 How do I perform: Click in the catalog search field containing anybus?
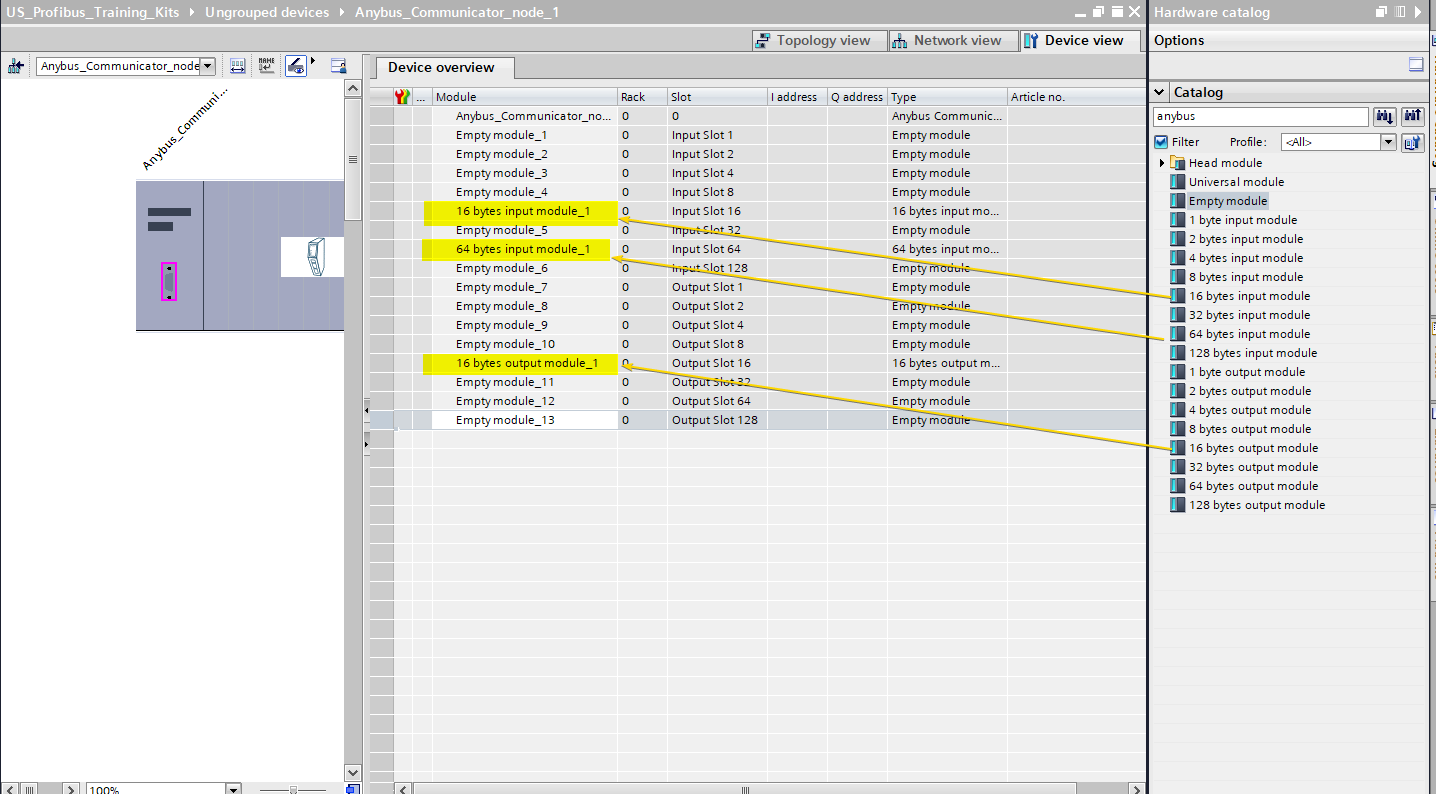(1259, 116)
